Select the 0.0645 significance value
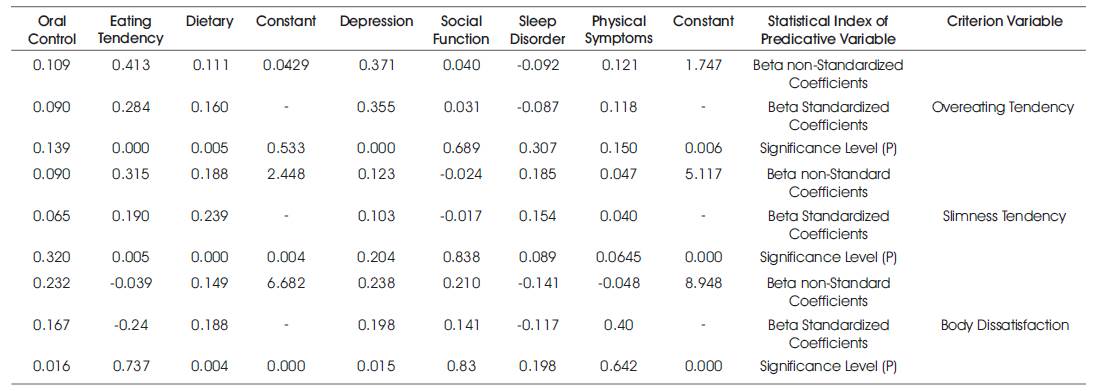1097x391 pixels. click(618, 257)
